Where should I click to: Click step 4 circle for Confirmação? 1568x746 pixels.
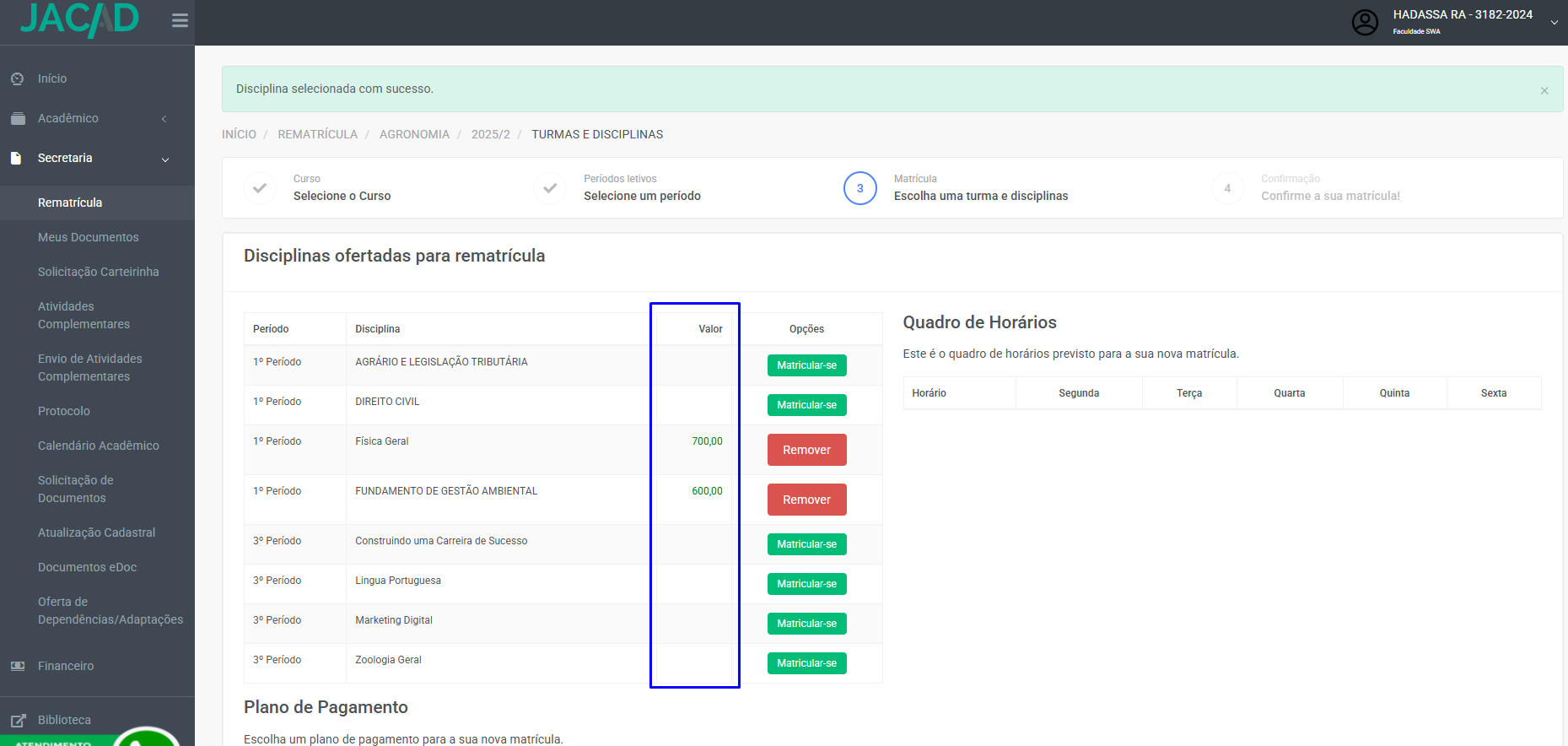[1227, 188]
